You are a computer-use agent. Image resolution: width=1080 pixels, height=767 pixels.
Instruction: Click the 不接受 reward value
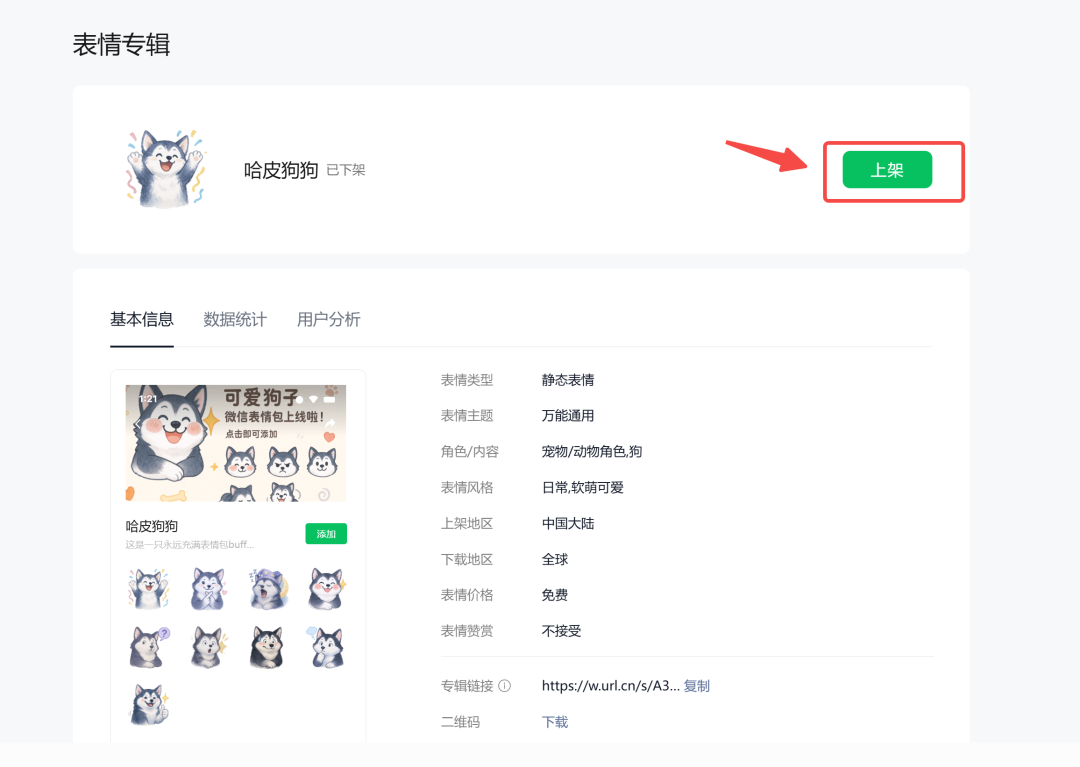[561, 631]
